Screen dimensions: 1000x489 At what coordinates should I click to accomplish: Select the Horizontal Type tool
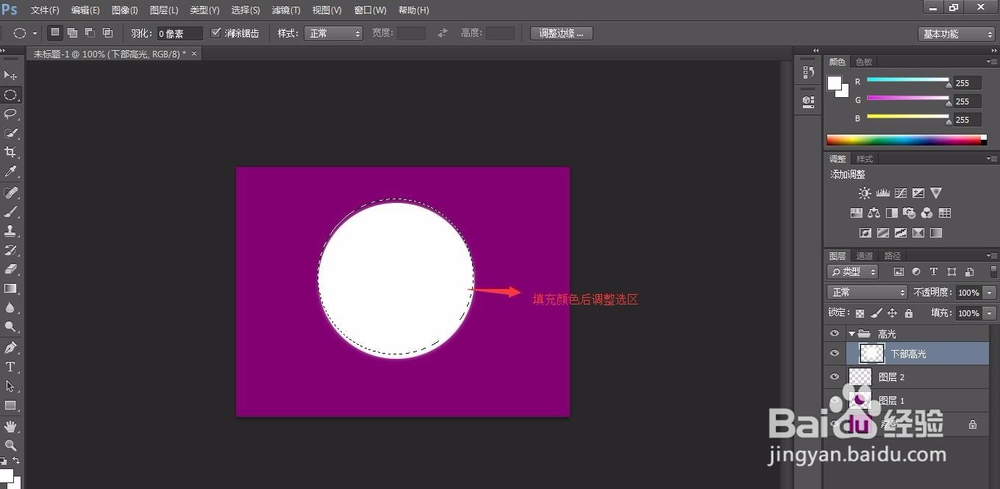[10, 367]
